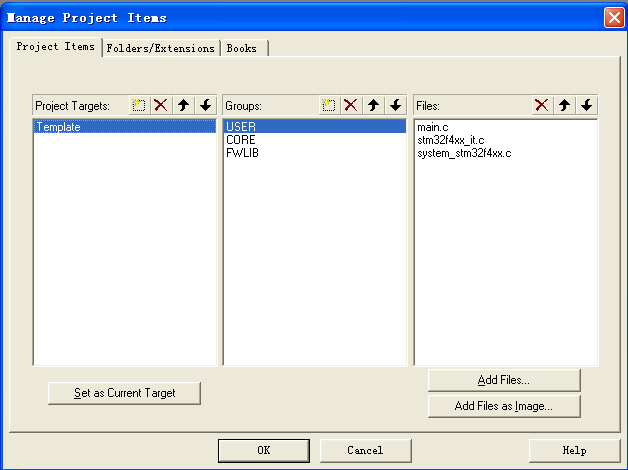Click Add Files... button
Image resolution: width=628 pixels, height=470 pixels.
504,380
